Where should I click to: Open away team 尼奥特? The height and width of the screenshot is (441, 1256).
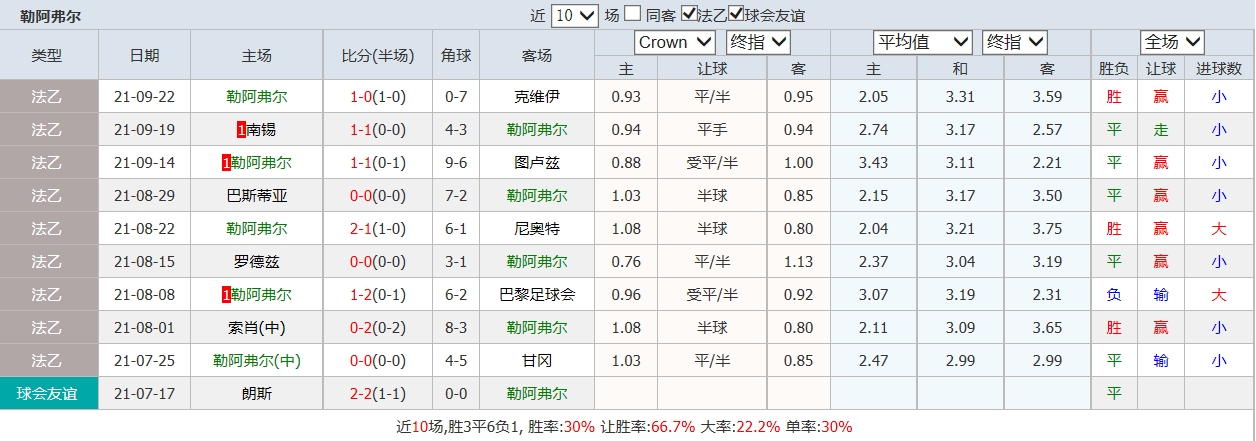(x=537, y=228)
